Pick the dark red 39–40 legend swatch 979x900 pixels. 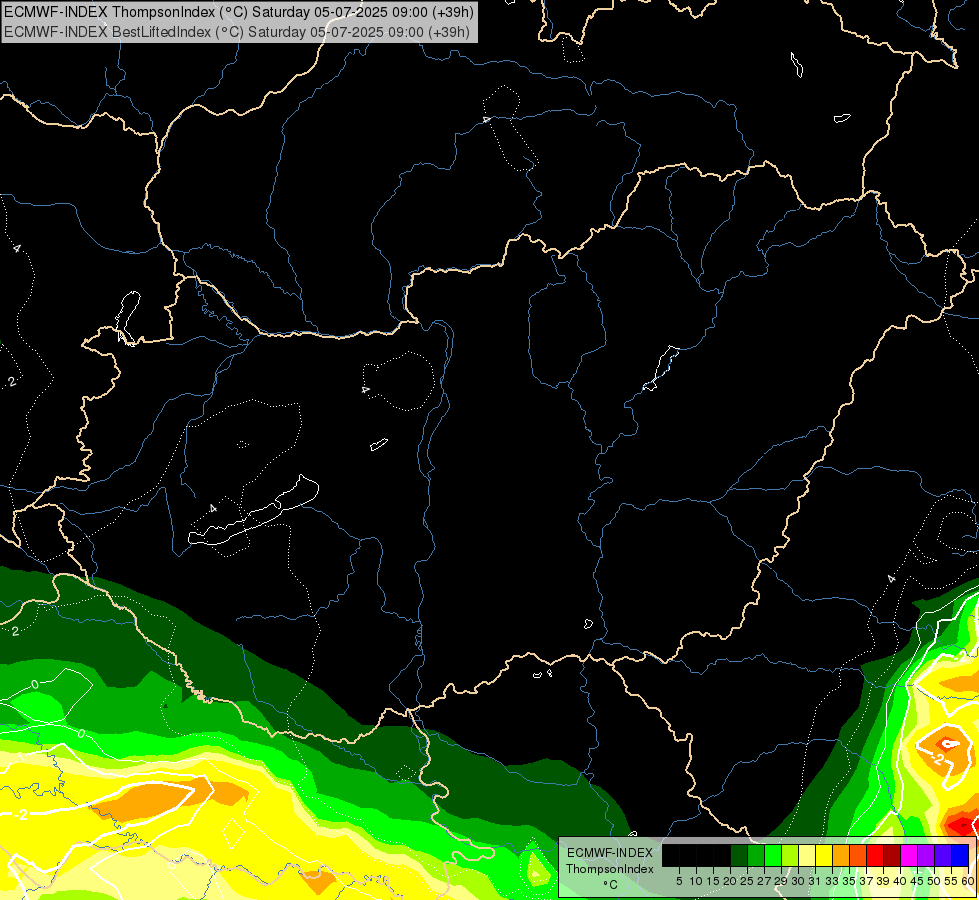pos(892,856)
